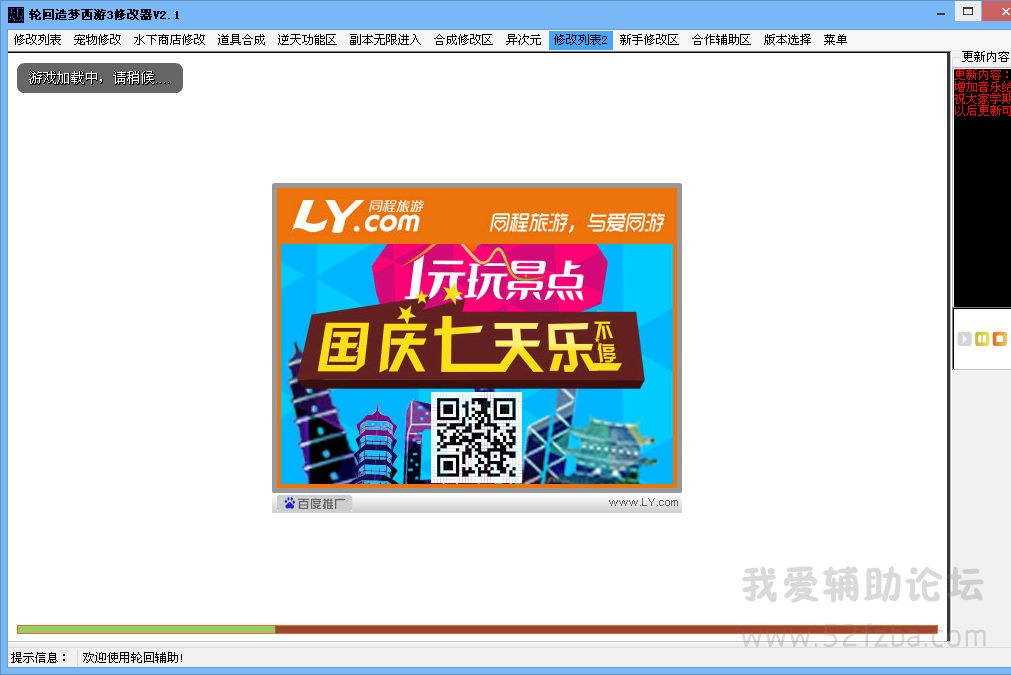
Task: Open the 宠物修改 menu
Action: click(97, 40)
